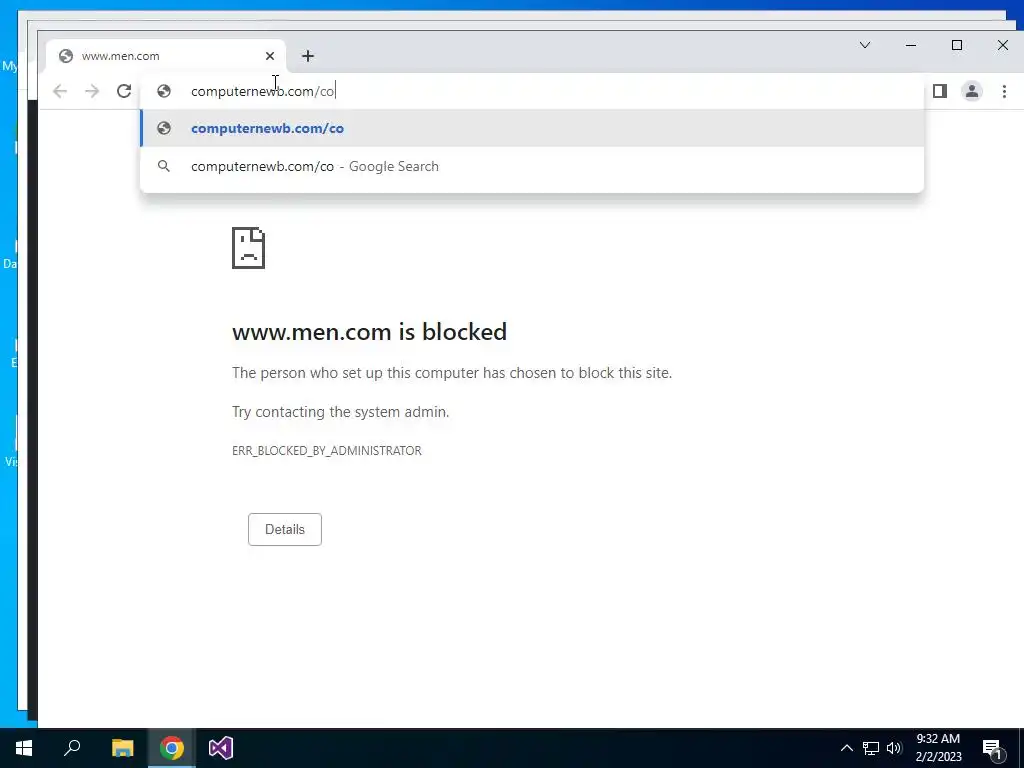Click the browser back arrow
The width and height of the screenshot is (1024, 768).
pyautogui.click(x=59, y=91)
